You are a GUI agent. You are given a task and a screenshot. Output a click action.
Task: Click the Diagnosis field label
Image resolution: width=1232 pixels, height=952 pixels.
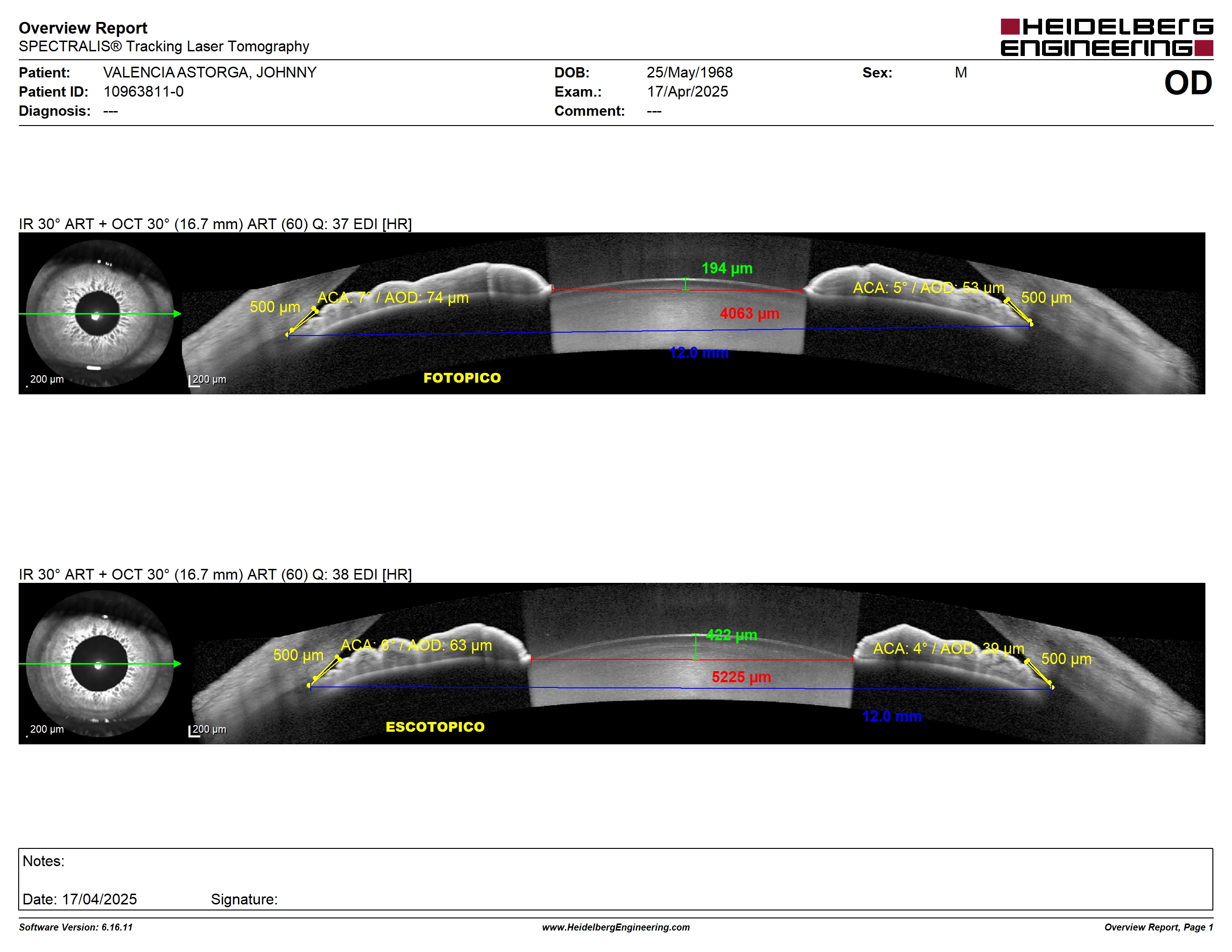(55, 111)
